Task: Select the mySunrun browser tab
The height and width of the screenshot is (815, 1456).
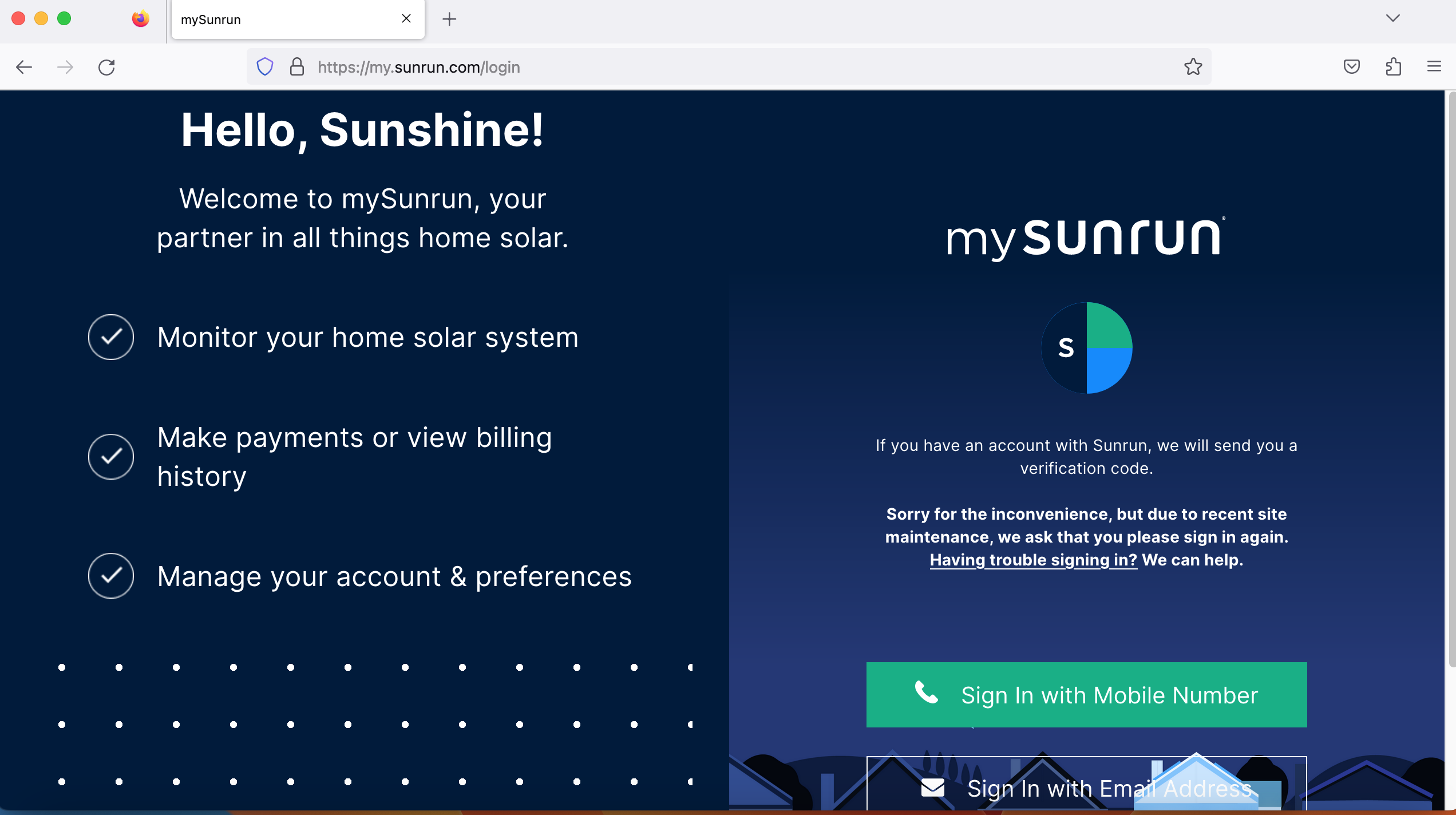Action: click(x=263, y=19)
